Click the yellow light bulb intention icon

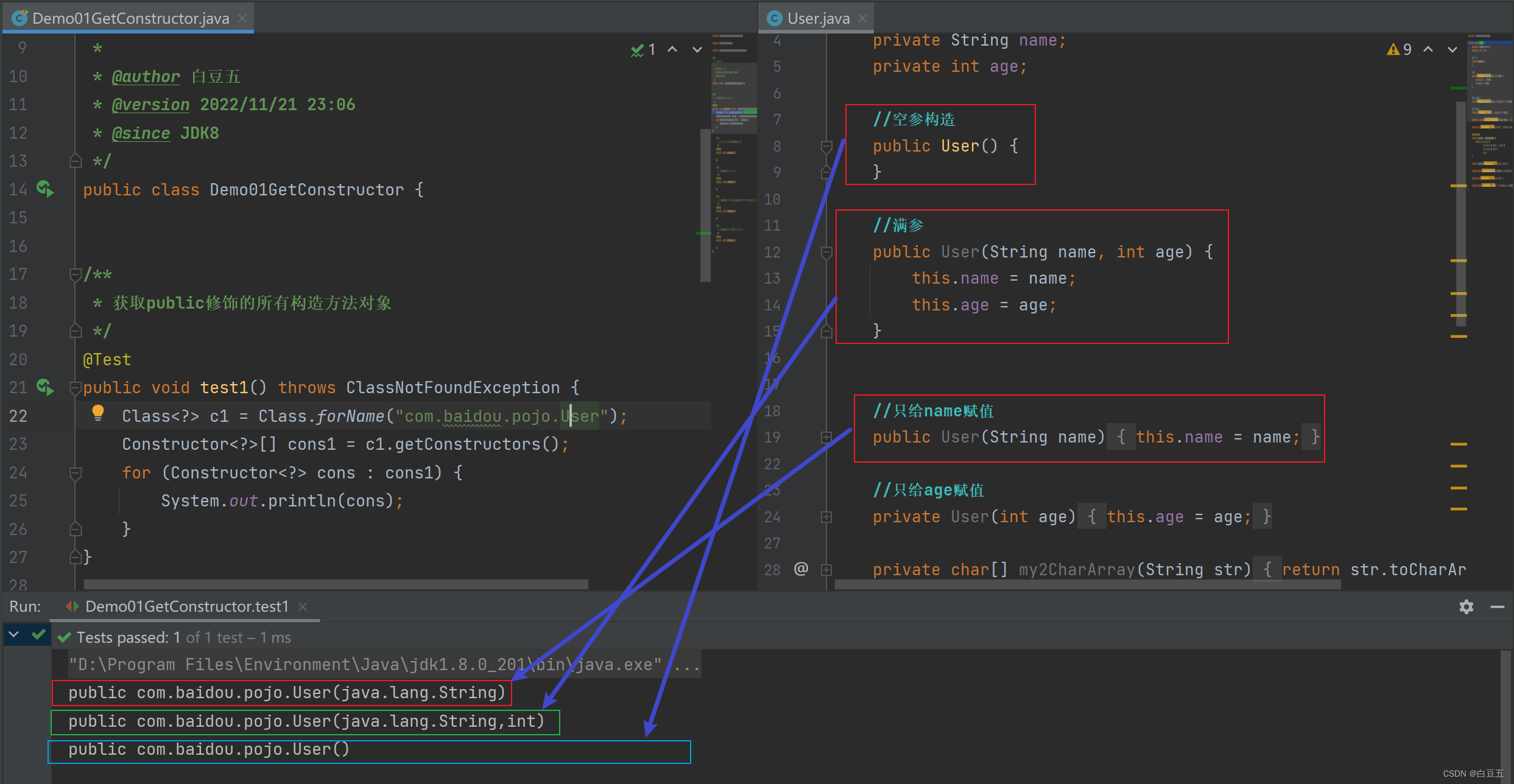coord(97,413)
